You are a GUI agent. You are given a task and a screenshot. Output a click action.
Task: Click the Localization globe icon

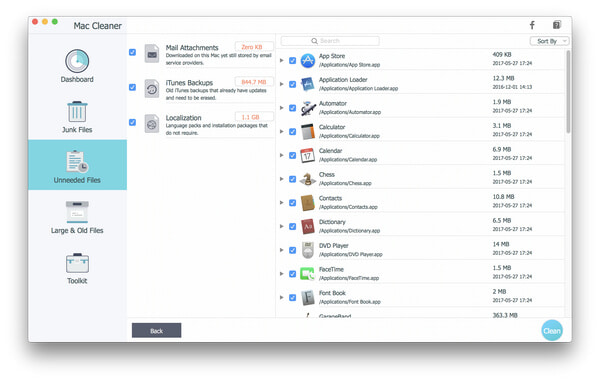point(152,124)
